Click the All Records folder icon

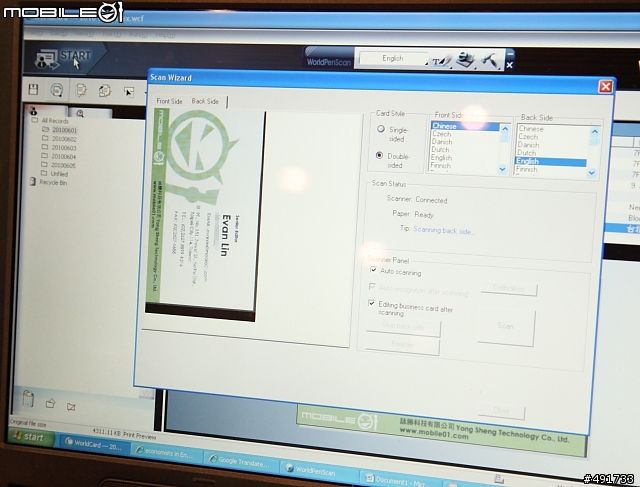[x=35, y=120]
